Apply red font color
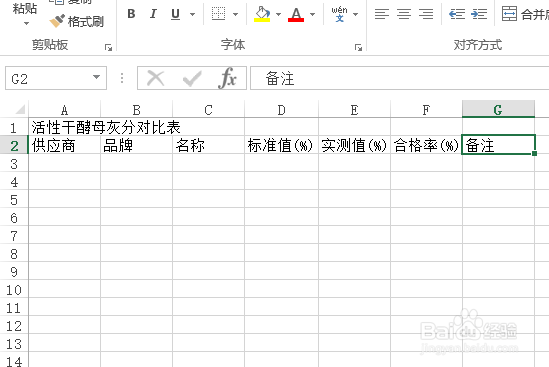This screenshot has width=549, height=367. point(296,14)
